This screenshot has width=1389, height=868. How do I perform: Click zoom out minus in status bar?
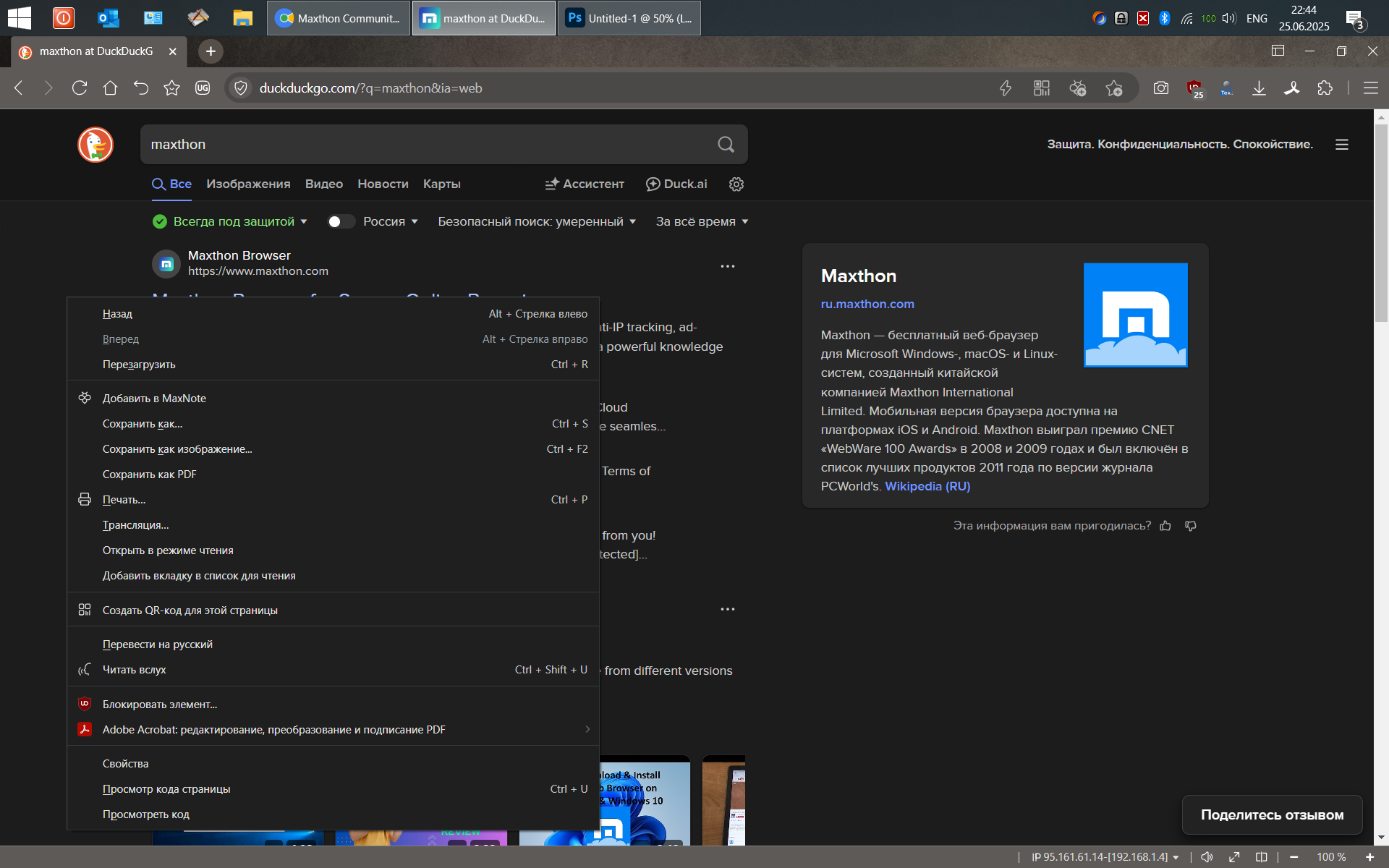point(1294,857)
